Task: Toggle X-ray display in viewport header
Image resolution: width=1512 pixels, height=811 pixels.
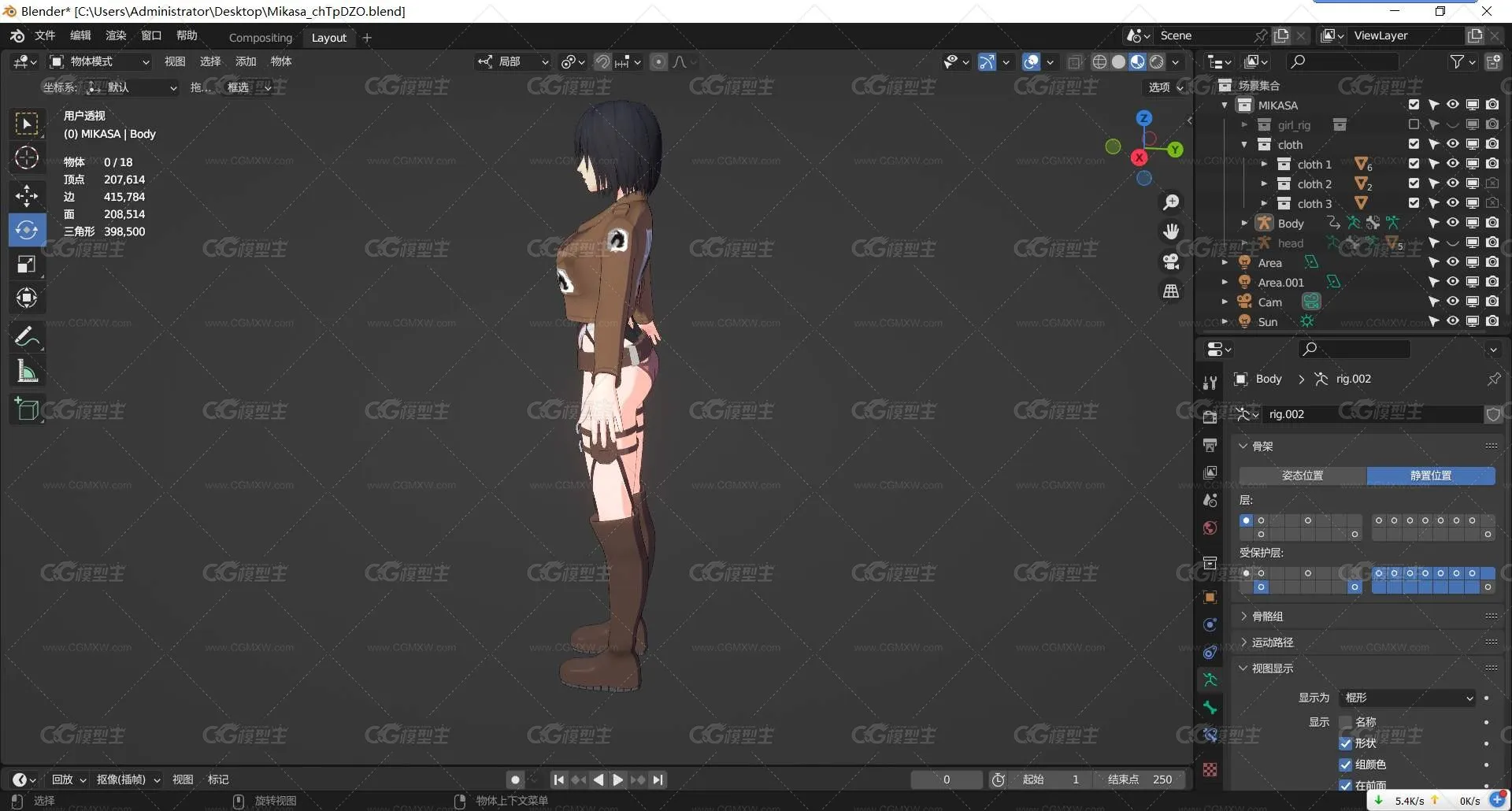Action: pyautogui.click(x=1075, y=61)
